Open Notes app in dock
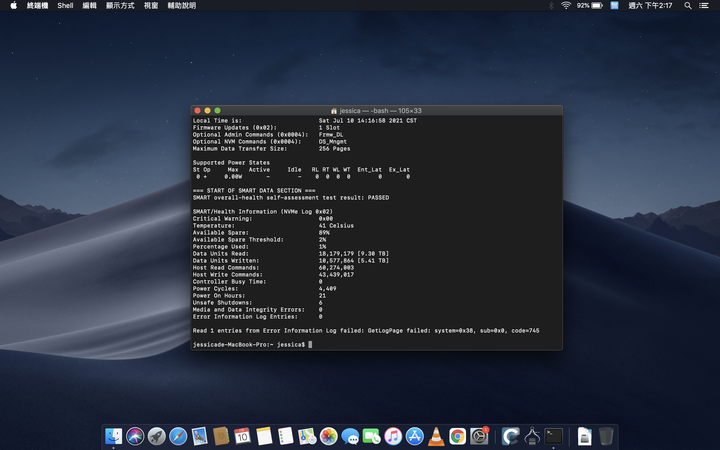 [264, 436]
